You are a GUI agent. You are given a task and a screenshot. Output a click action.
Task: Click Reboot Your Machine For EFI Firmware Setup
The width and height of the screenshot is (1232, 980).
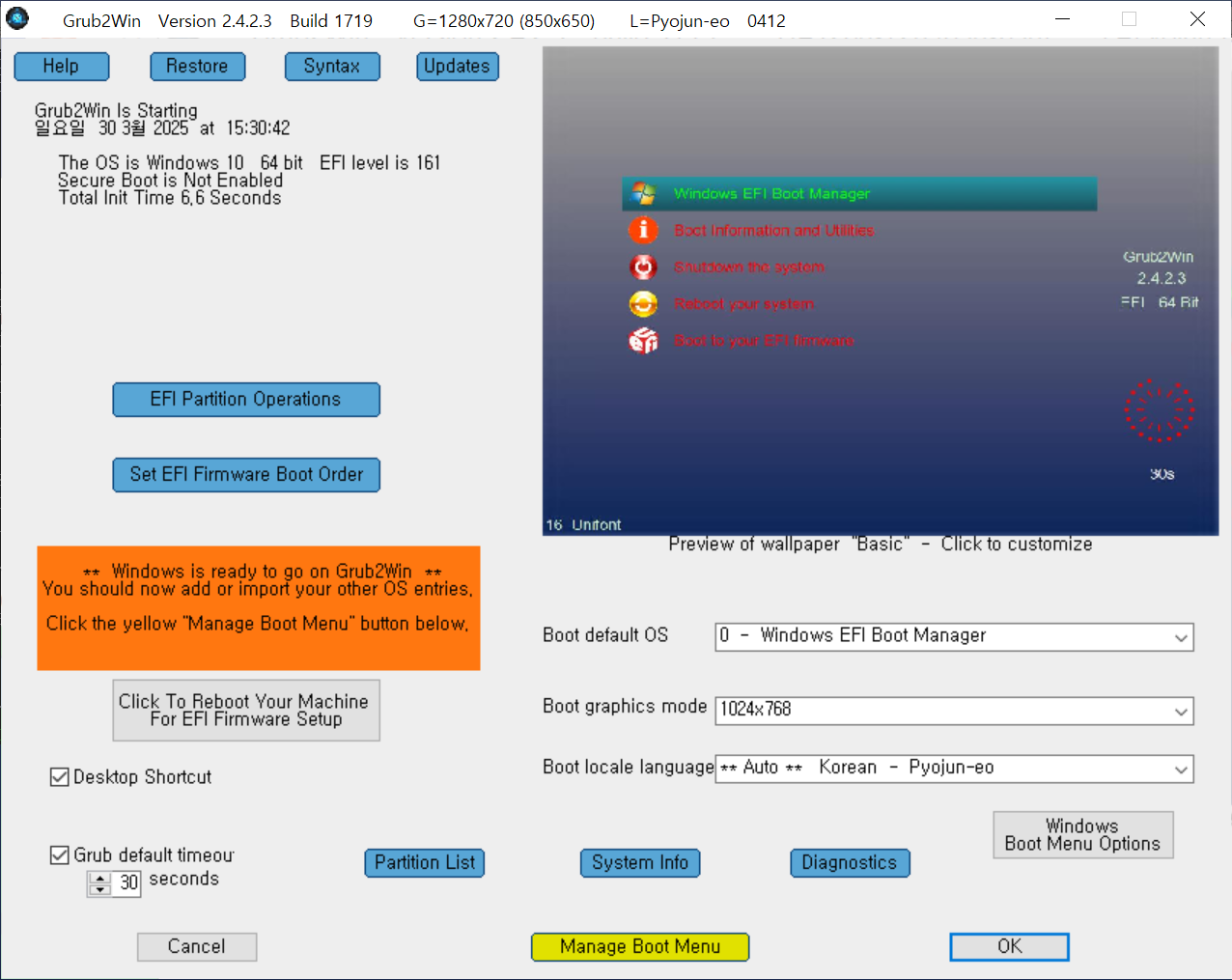coord(246,711)
